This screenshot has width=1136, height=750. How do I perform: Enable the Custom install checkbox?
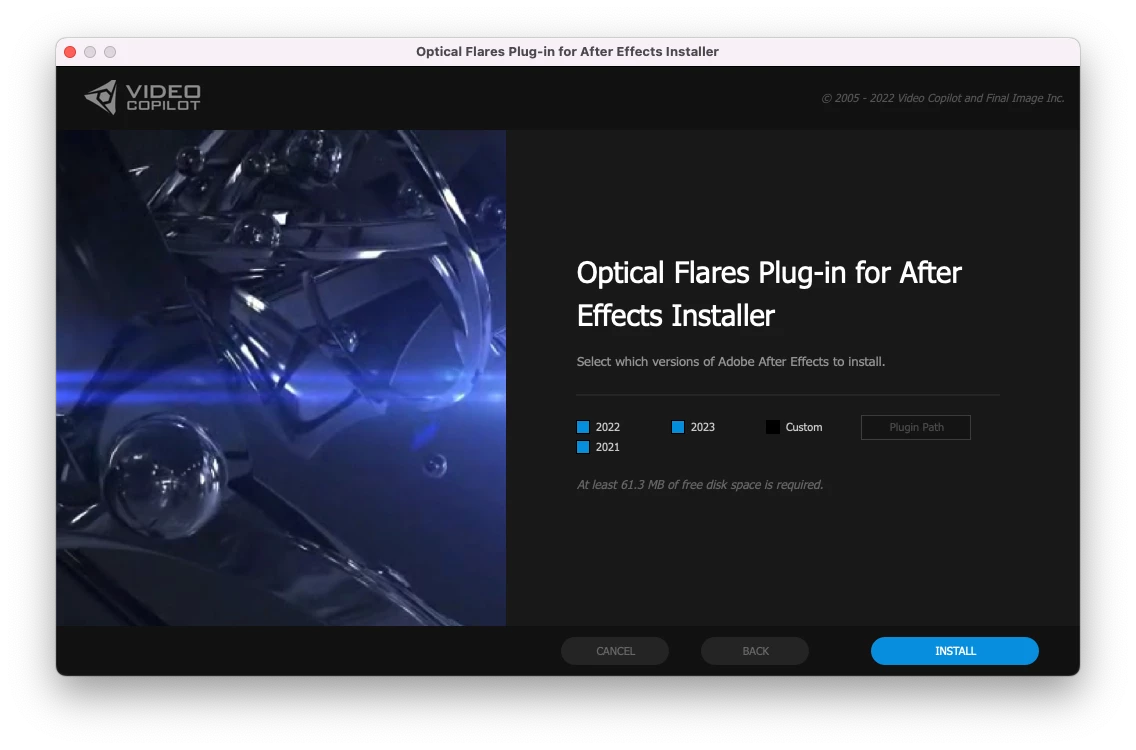772,427
